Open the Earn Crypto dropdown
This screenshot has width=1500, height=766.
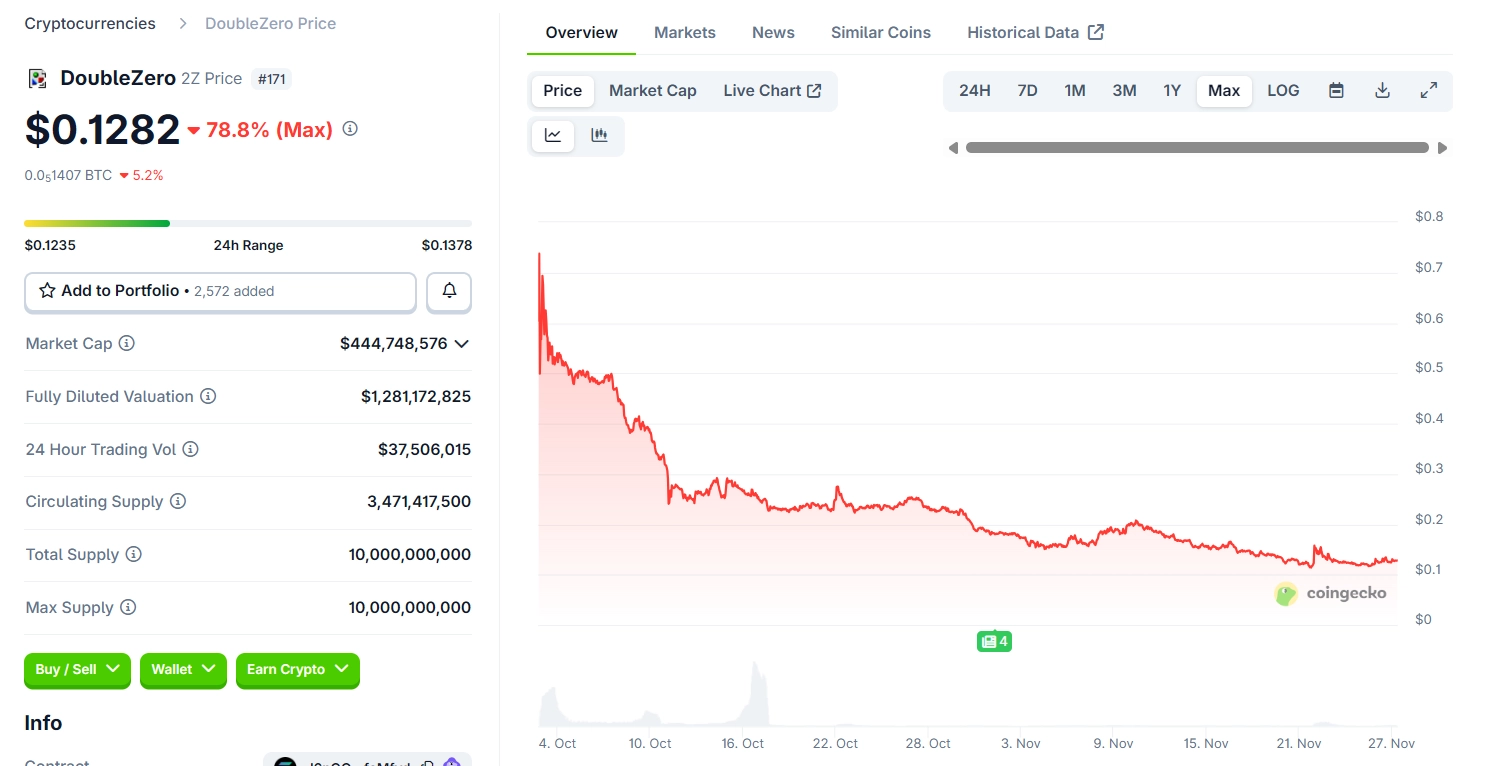297,669
